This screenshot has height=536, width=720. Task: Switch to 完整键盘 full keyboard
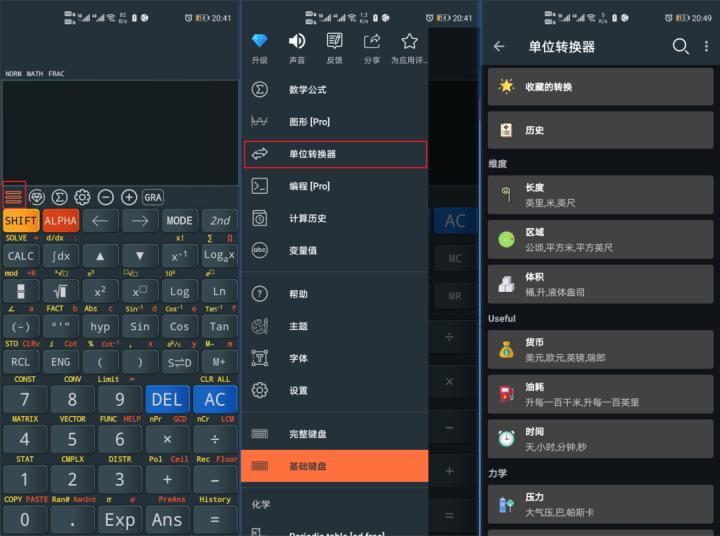click(335, 434)
